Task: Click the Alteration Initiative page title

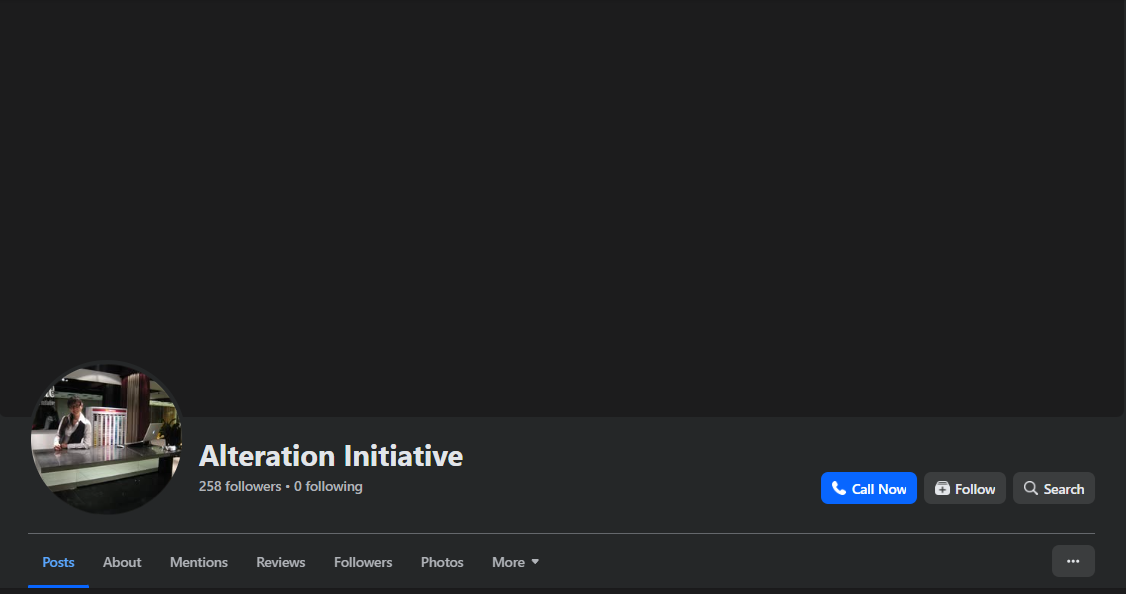Action: tap(331, 456)
